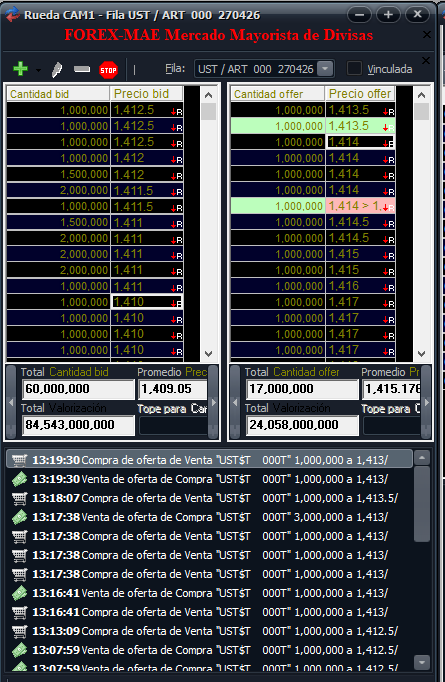Click the cart icon of the 13:16:41 Compra row
The height and width of the screenshot is (682, 445).
coord(20,612)
